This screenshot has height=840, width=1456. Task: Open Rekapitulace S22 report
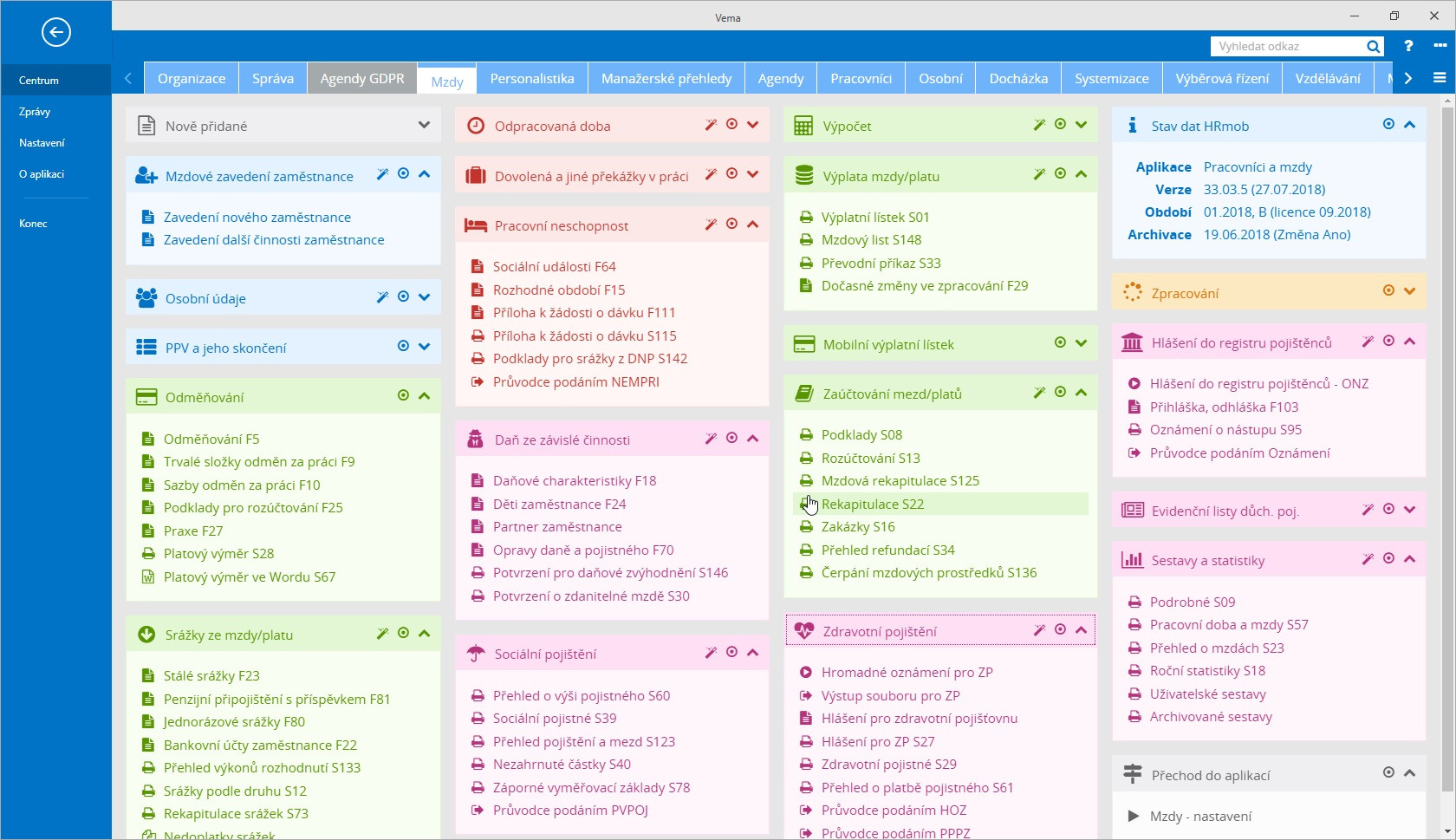click(873, 505)
